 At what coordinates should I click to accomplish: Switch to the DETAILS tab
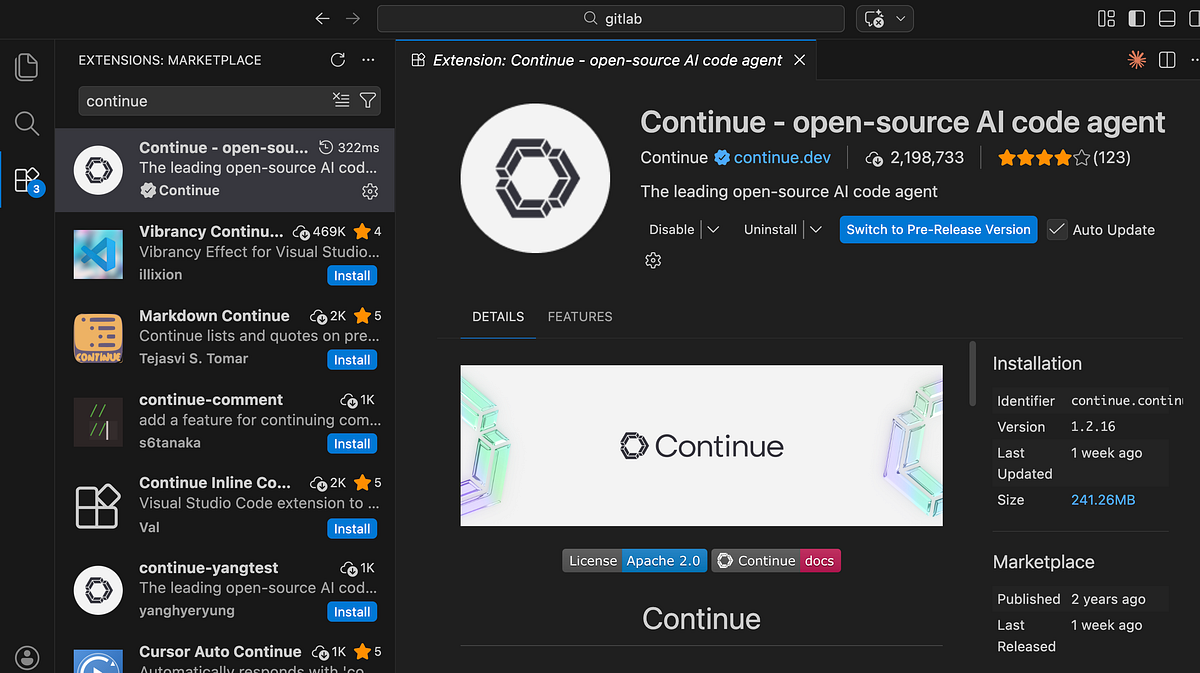point(498,316)
